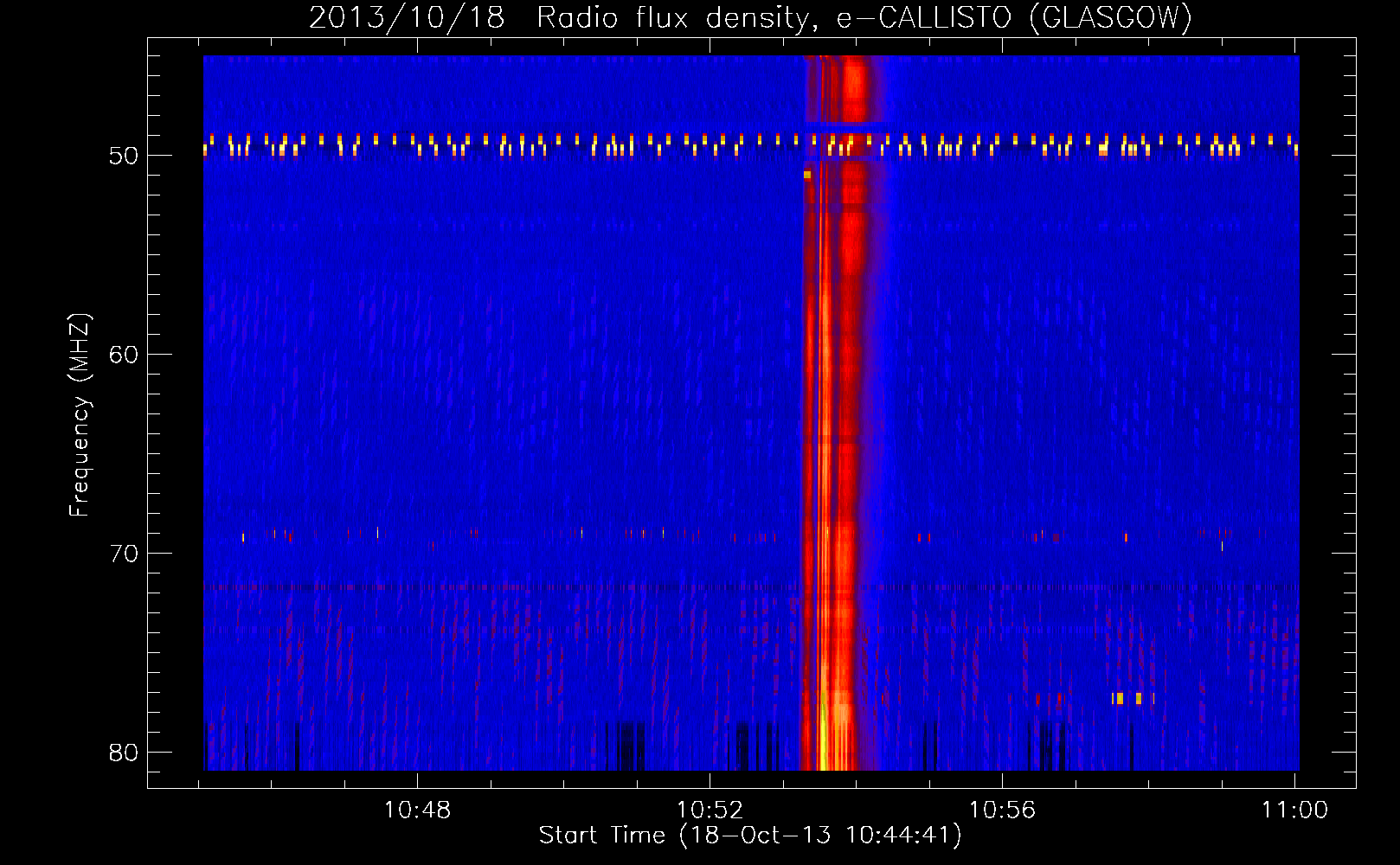Click the 10:56 time tick label
The width and height of the screenshot is (1400, 865).
(x=1002, y=811)
